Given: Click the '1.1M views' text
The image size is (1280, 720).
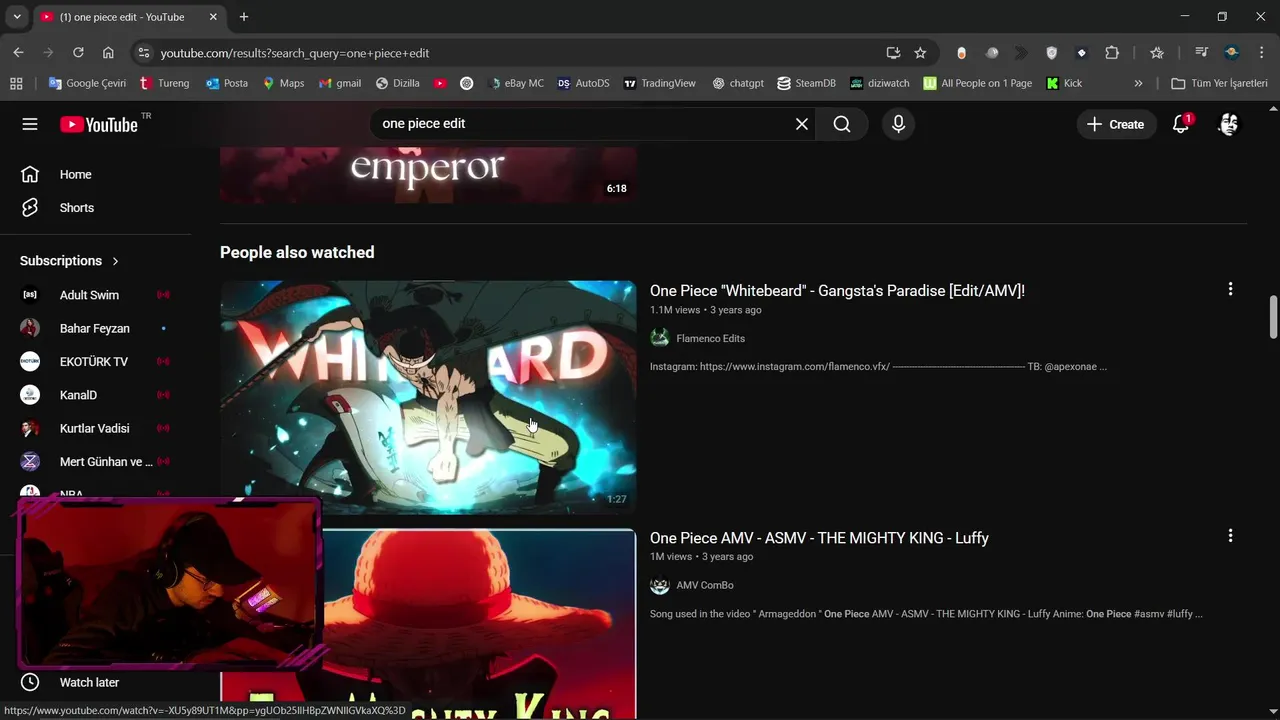Looking at the screenshot, I should 675,310.
